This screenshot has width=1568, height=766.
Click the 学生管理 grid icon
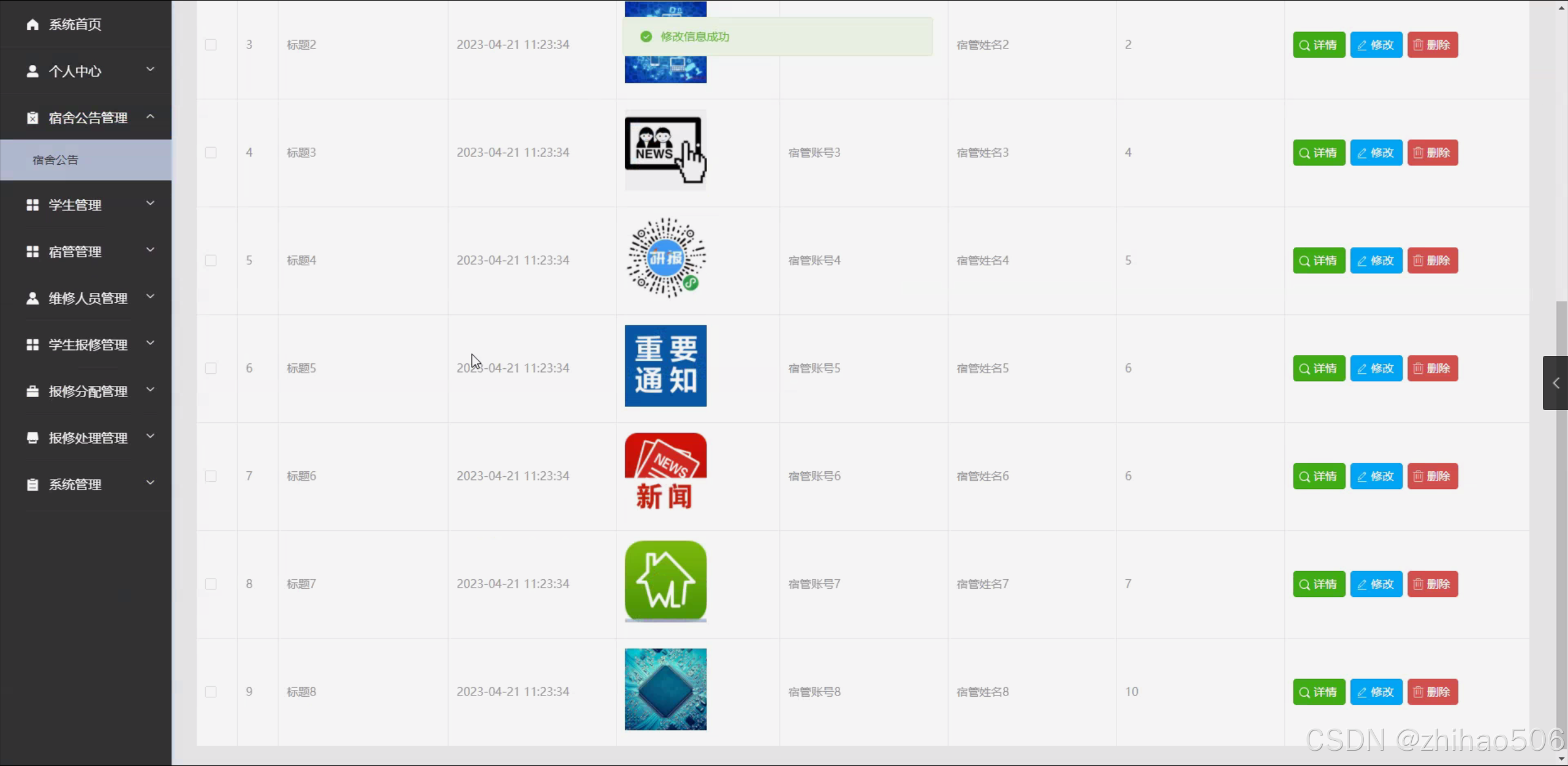[32, 205]
